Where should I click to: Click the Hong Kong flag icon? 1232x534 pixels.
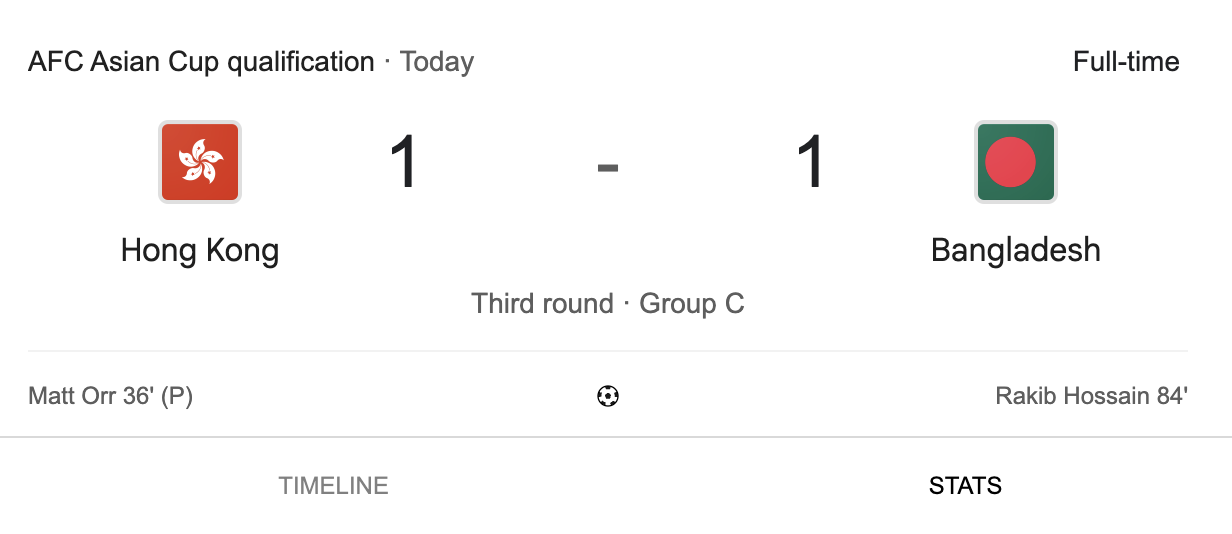(199, 162)
